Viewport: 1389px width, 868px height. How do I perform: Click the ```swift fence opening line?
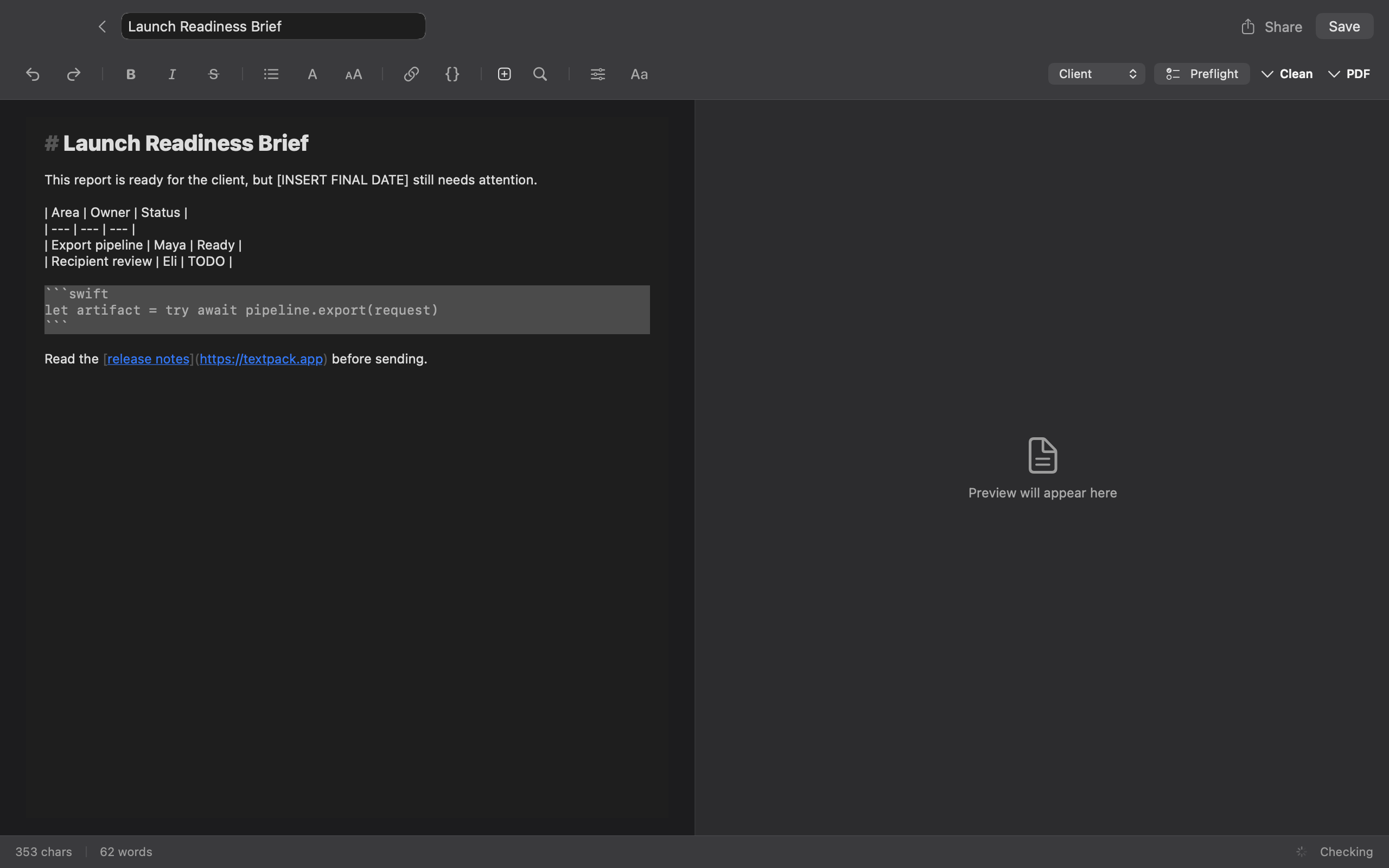coord(77,294)
